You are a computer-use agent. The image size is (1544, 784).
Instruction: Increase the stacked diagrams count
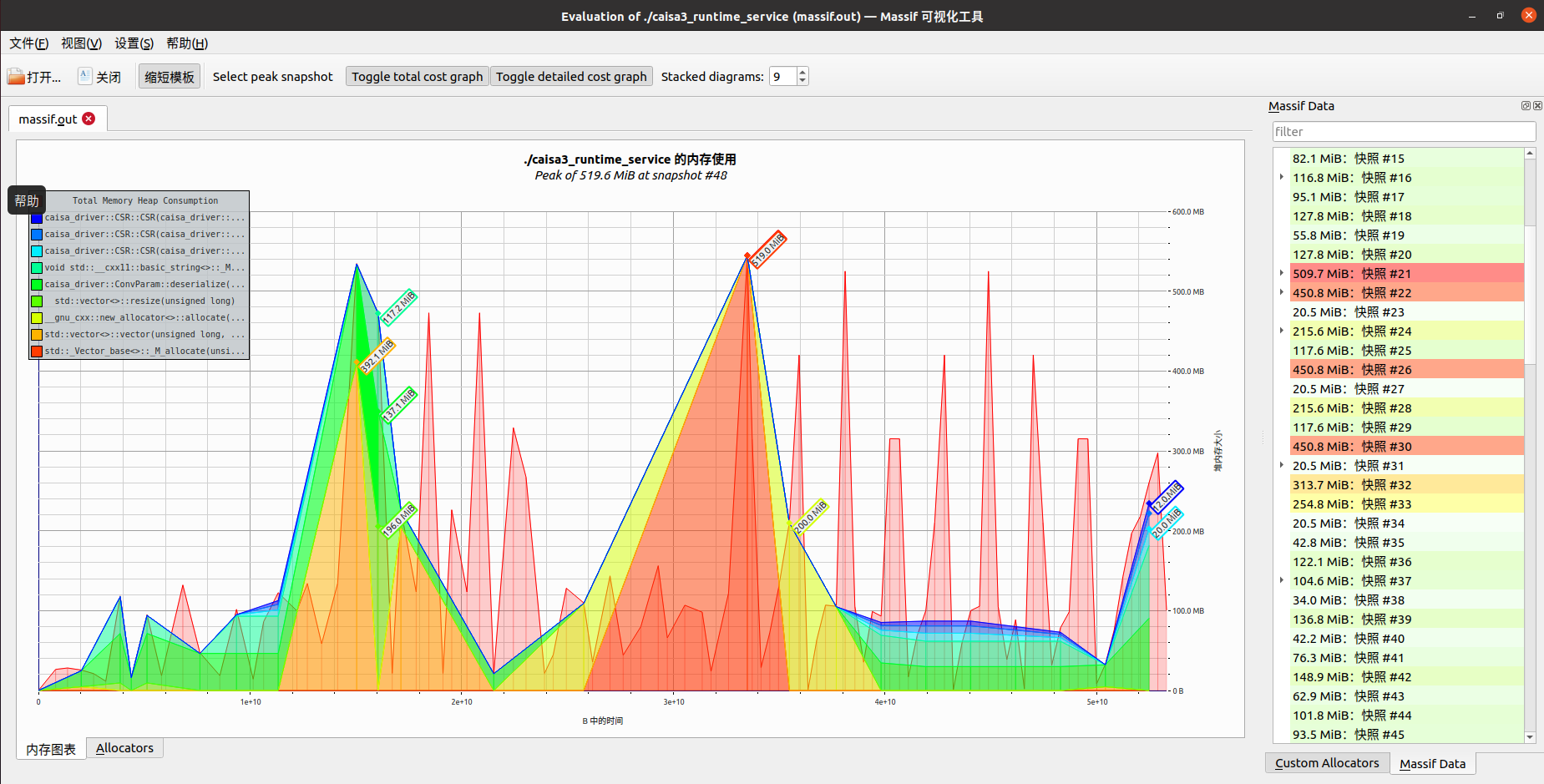[802, 72]
